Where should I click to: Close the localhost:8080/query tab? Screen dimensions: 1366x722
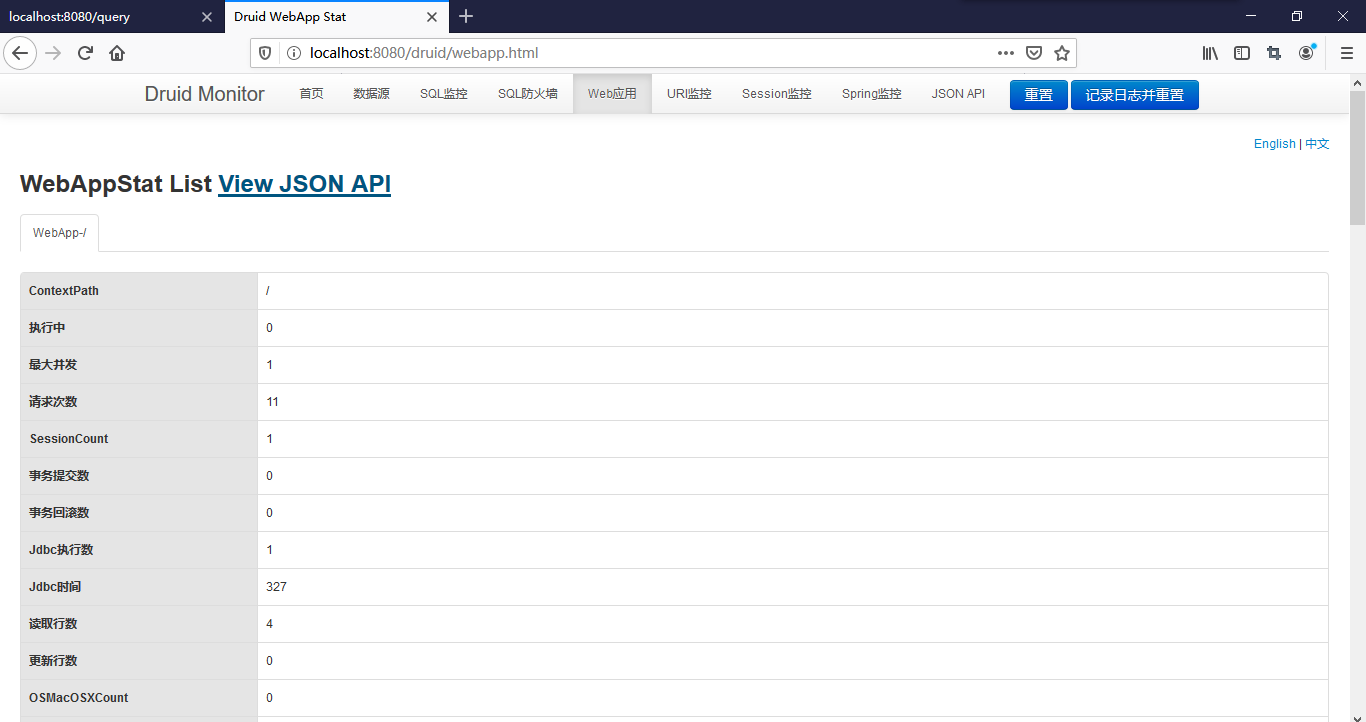click(207, 17)
